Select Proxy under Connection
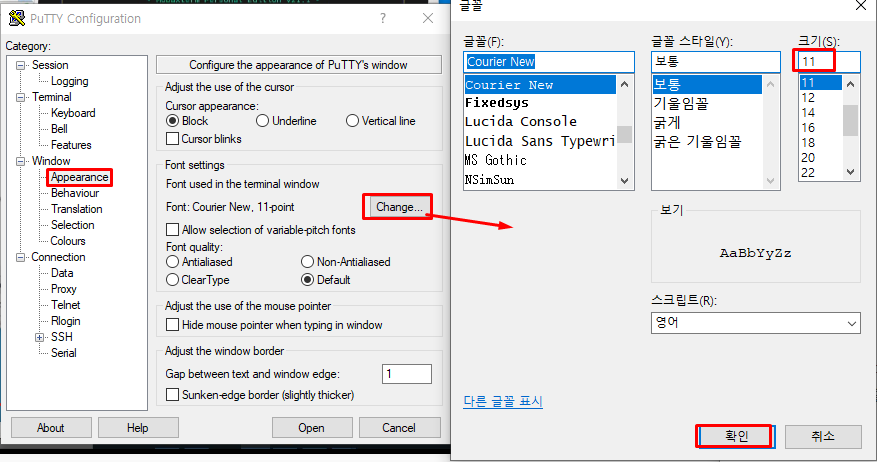The width and height of the screenshot is (877, 462). pyautogui.click(x=63, y=289)
